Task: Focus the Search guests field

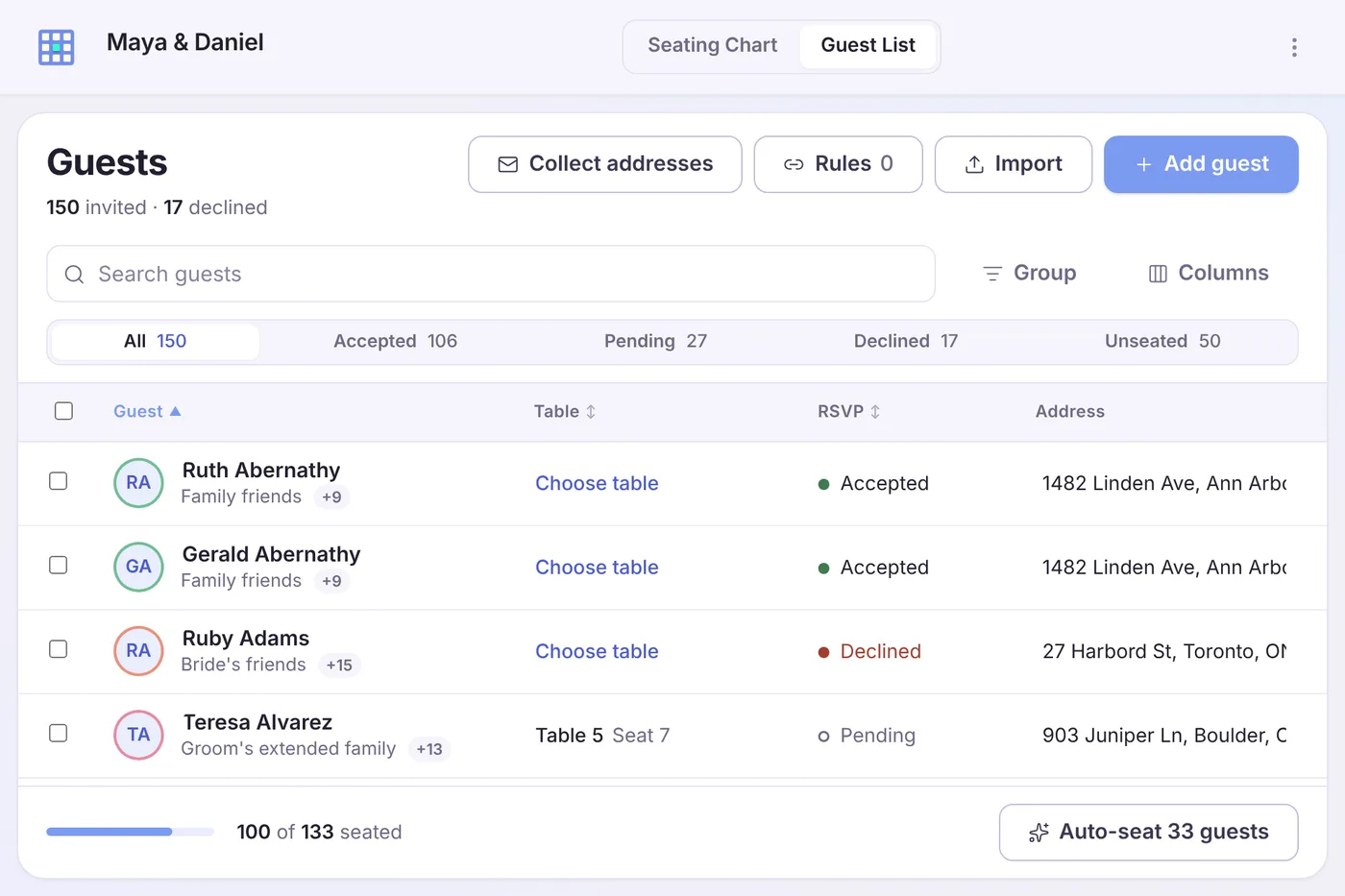Action: coord(491,274)
